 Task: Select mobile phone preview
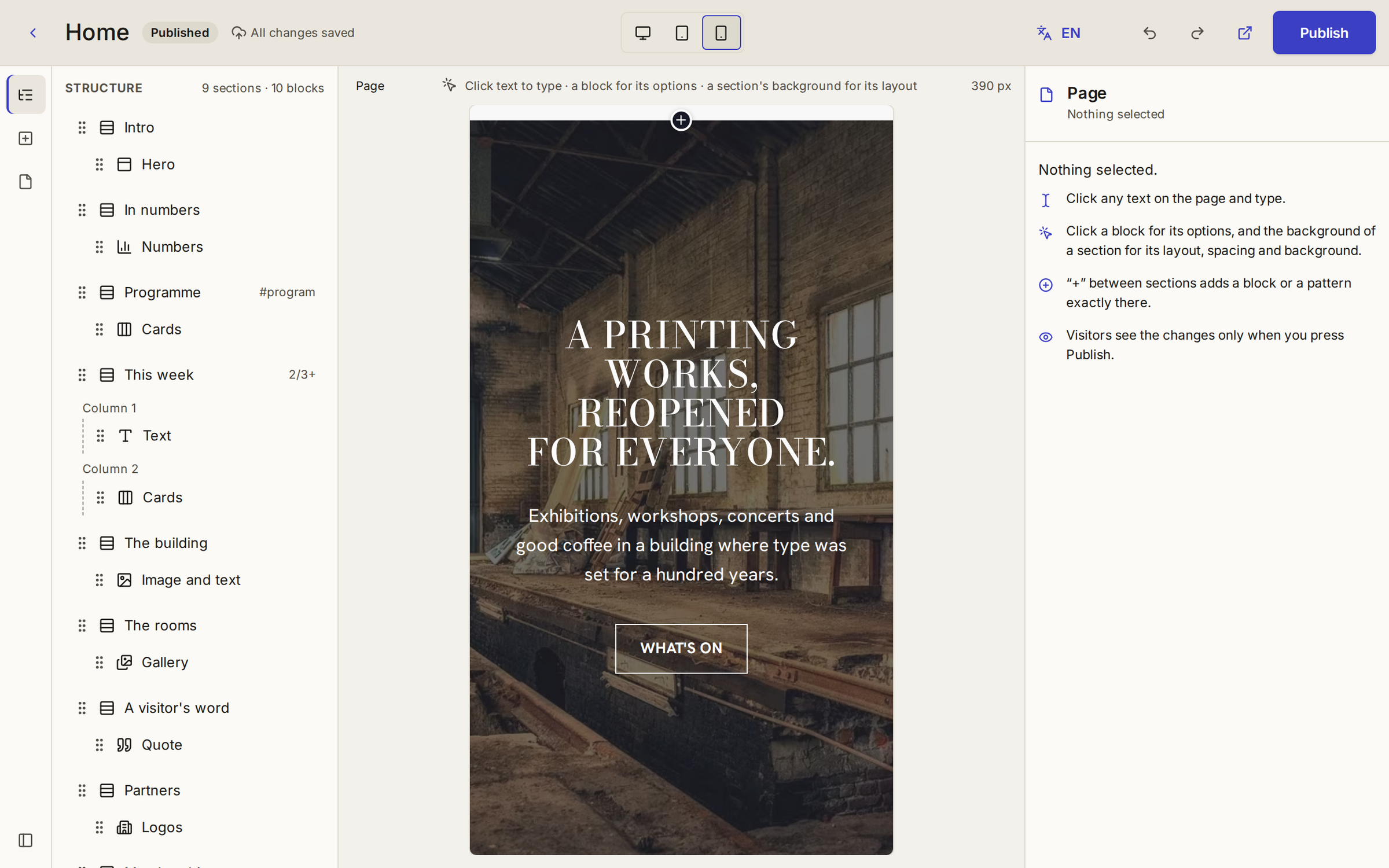(x=721, y=33)
